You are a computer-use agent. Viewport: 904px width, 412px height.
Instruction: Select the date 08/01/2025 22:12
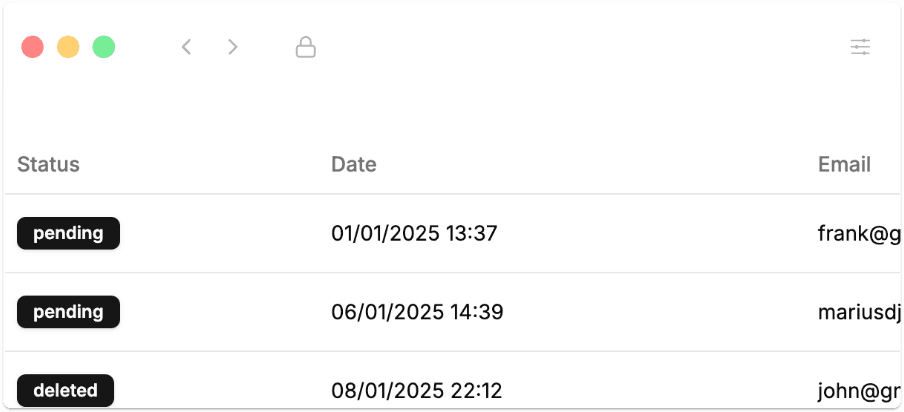[x=417, y=391]
